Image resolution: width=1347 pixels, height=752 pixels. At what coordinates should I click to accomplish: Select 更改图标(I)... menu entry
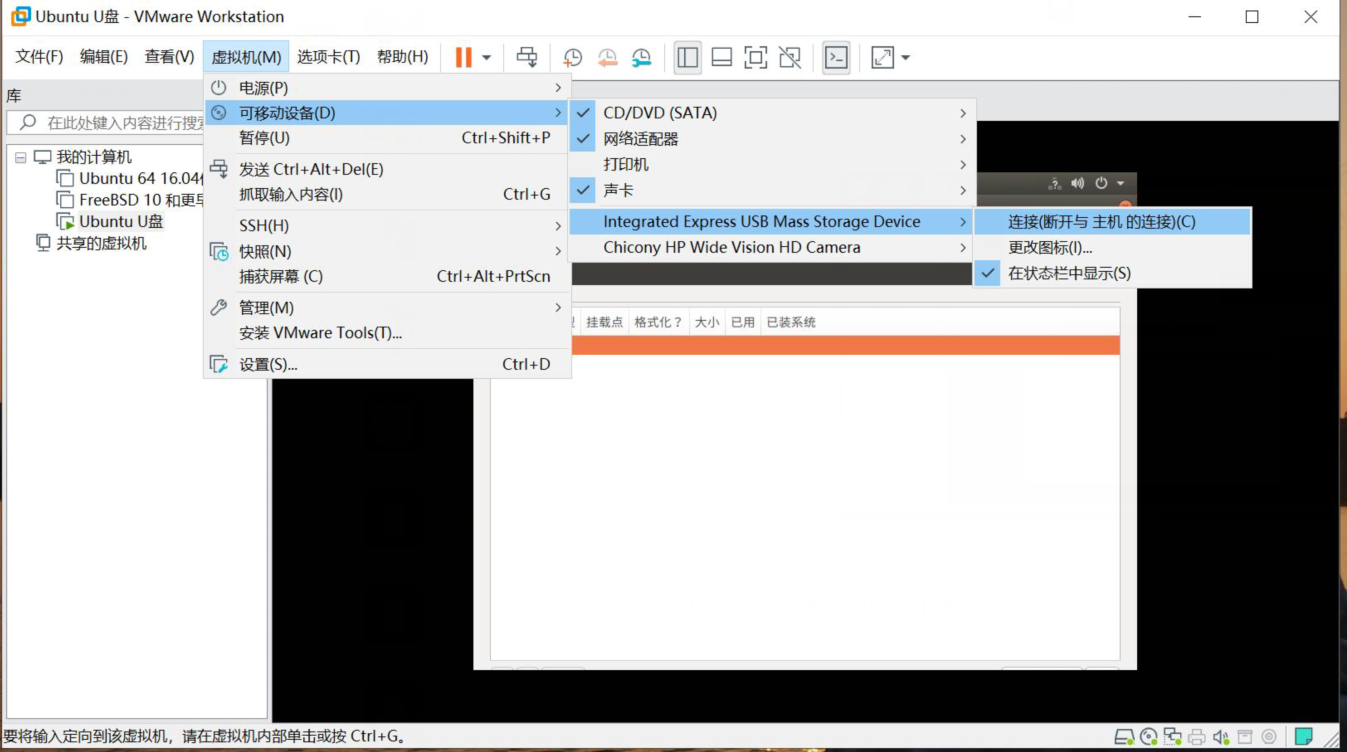pos(1112,247)
